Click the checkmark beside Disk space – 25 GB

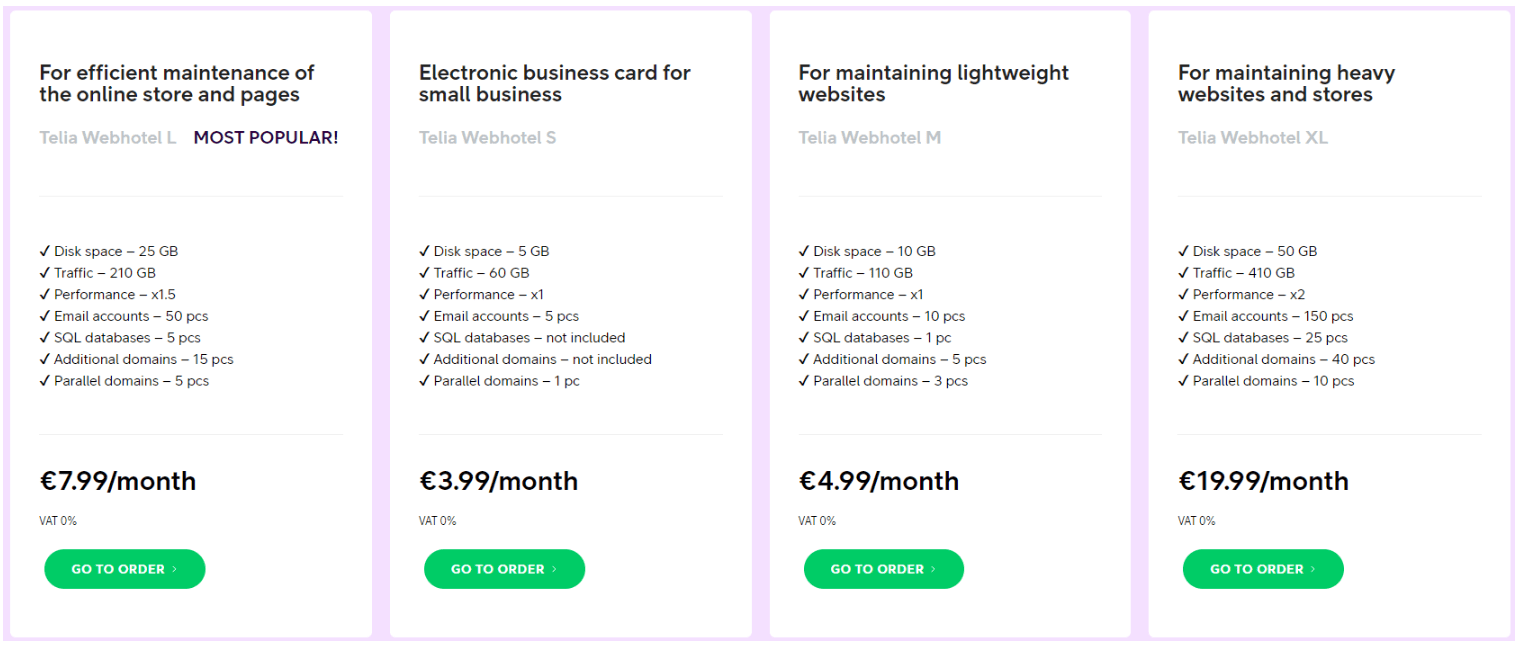point(45,251)
